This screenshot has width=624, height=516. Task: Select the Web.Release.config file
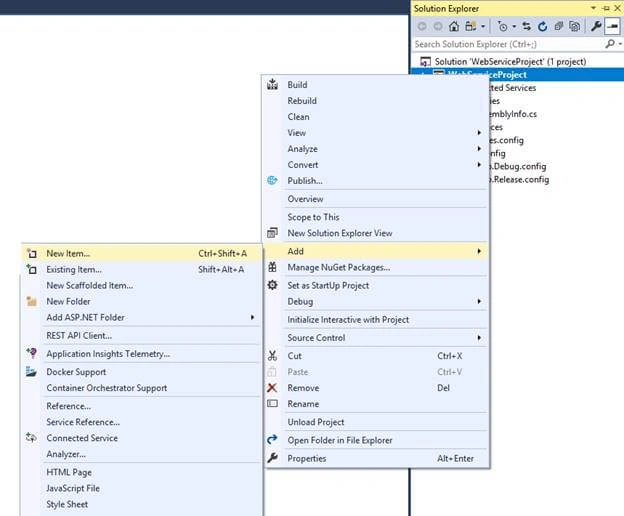pos(521,179)
